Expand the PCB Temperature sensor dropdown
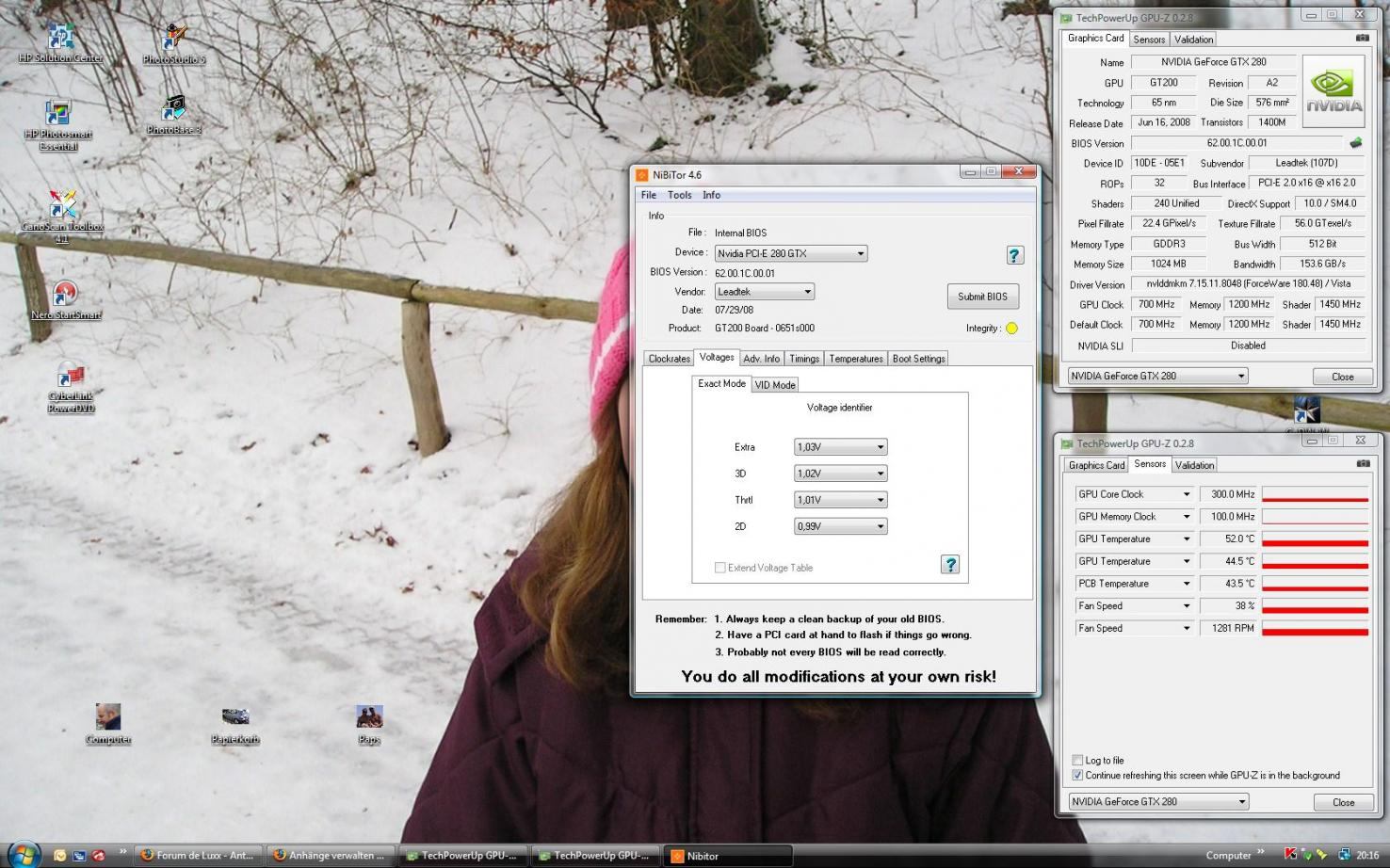Image resolution: width=1390 pixels, height=868 pixels. (1186, 584)
